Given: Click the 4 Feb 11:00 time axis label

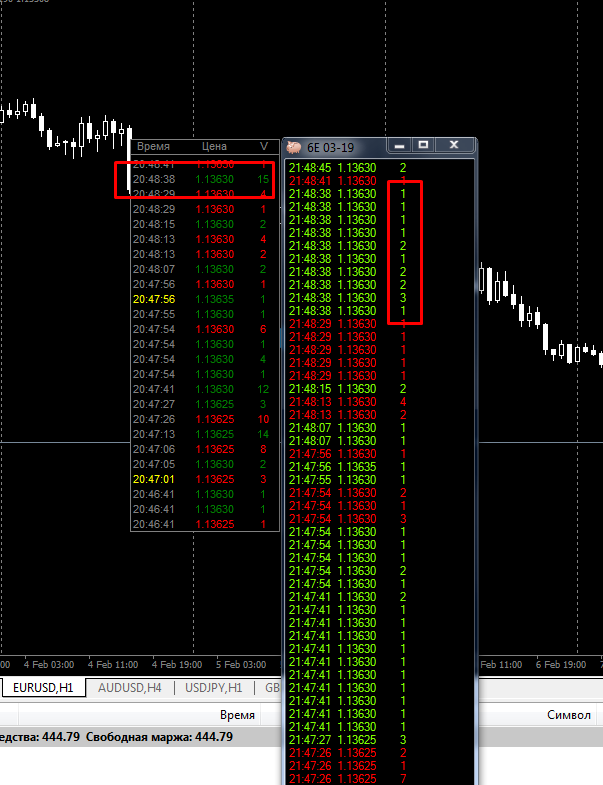Looking at the screenshot, I should point(113,665).
